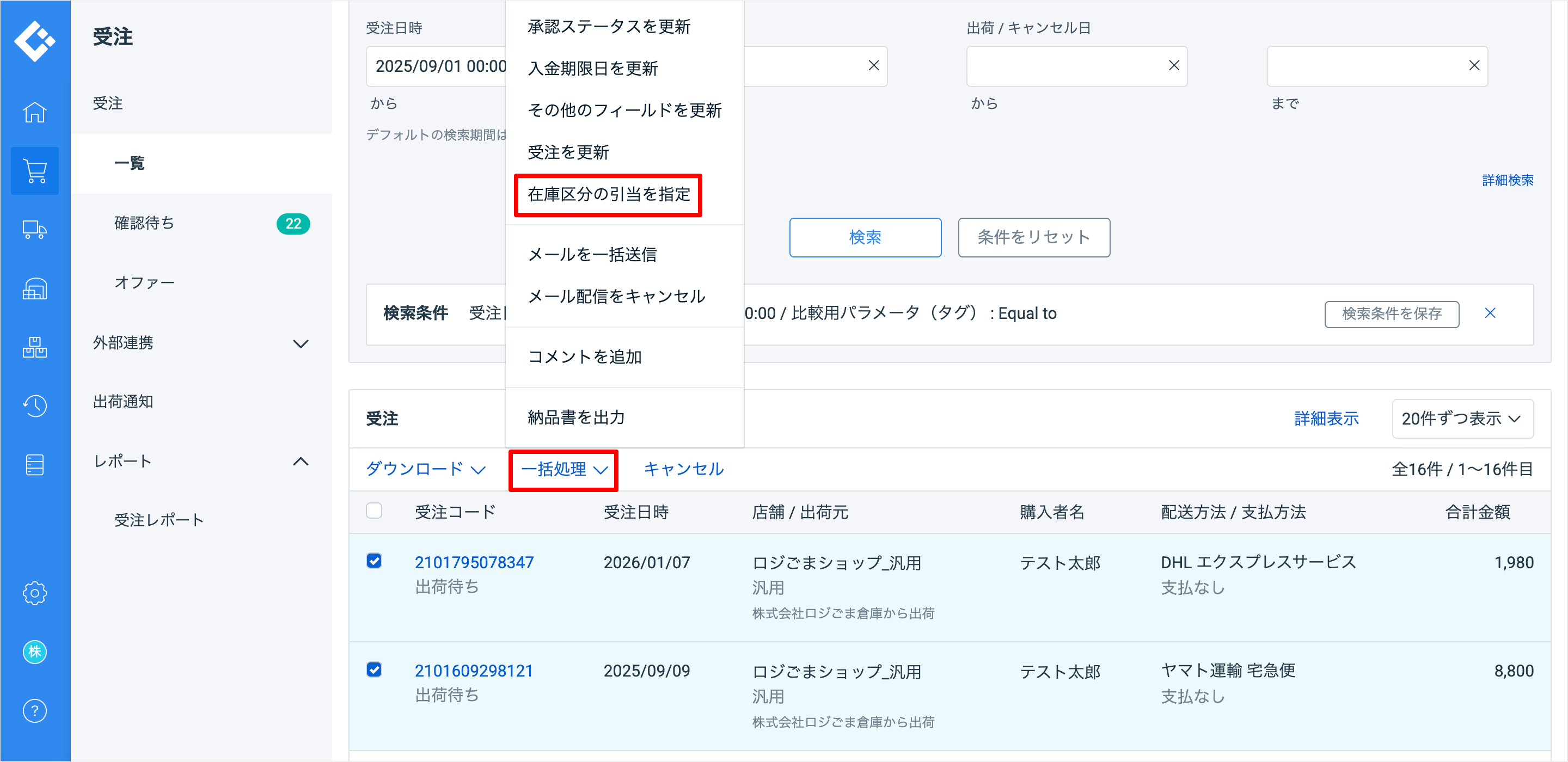Uncheck order 2101609298121 checkbox
Image resolution: width=1568 pixels, height=762 pixels.
375,669
